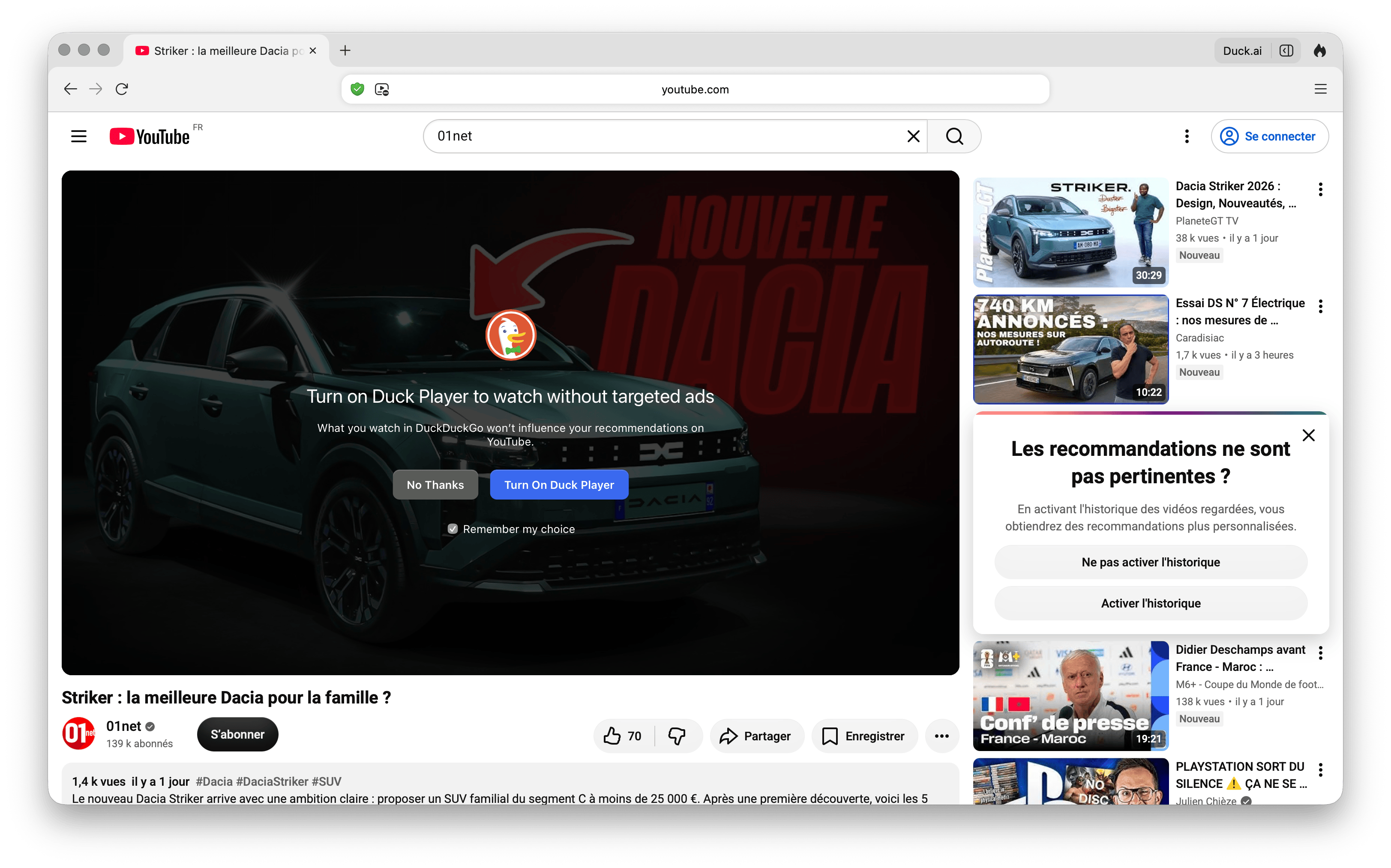1391x868 pixels.
Task: Reload the YouTube page
Action: [122, 89]
